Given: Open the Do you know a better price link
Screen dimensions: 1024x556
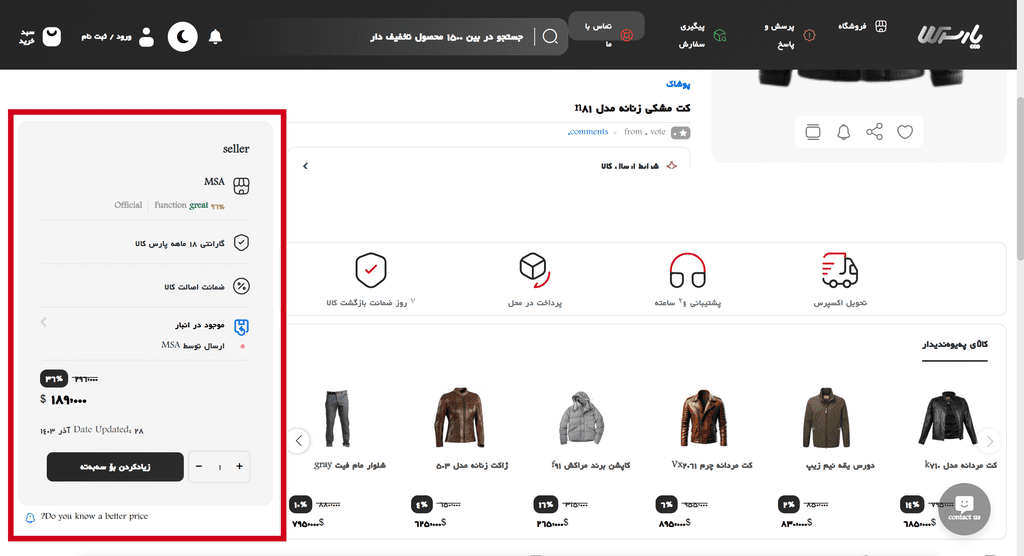Looking at the screenshot, I should [94, 516].
